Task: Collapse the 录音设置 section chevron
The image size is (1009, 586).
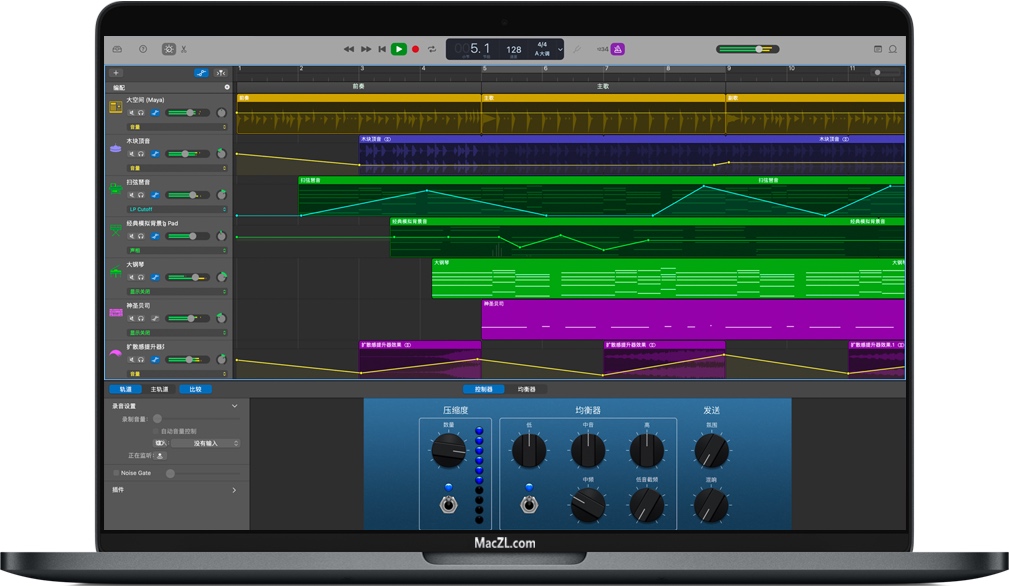Action: tap(234, 406)
